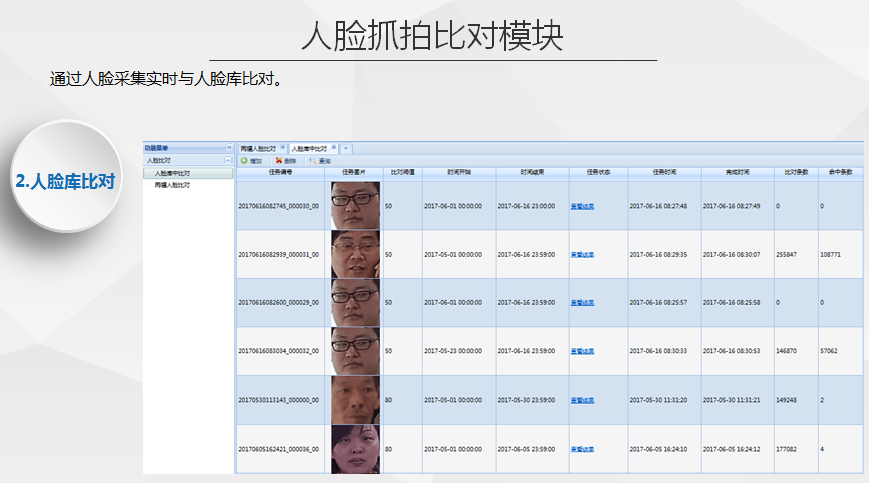Screen dimensions: 869x483
Task: Close the 人脸库中比对 tab
Action: point(334,148)
